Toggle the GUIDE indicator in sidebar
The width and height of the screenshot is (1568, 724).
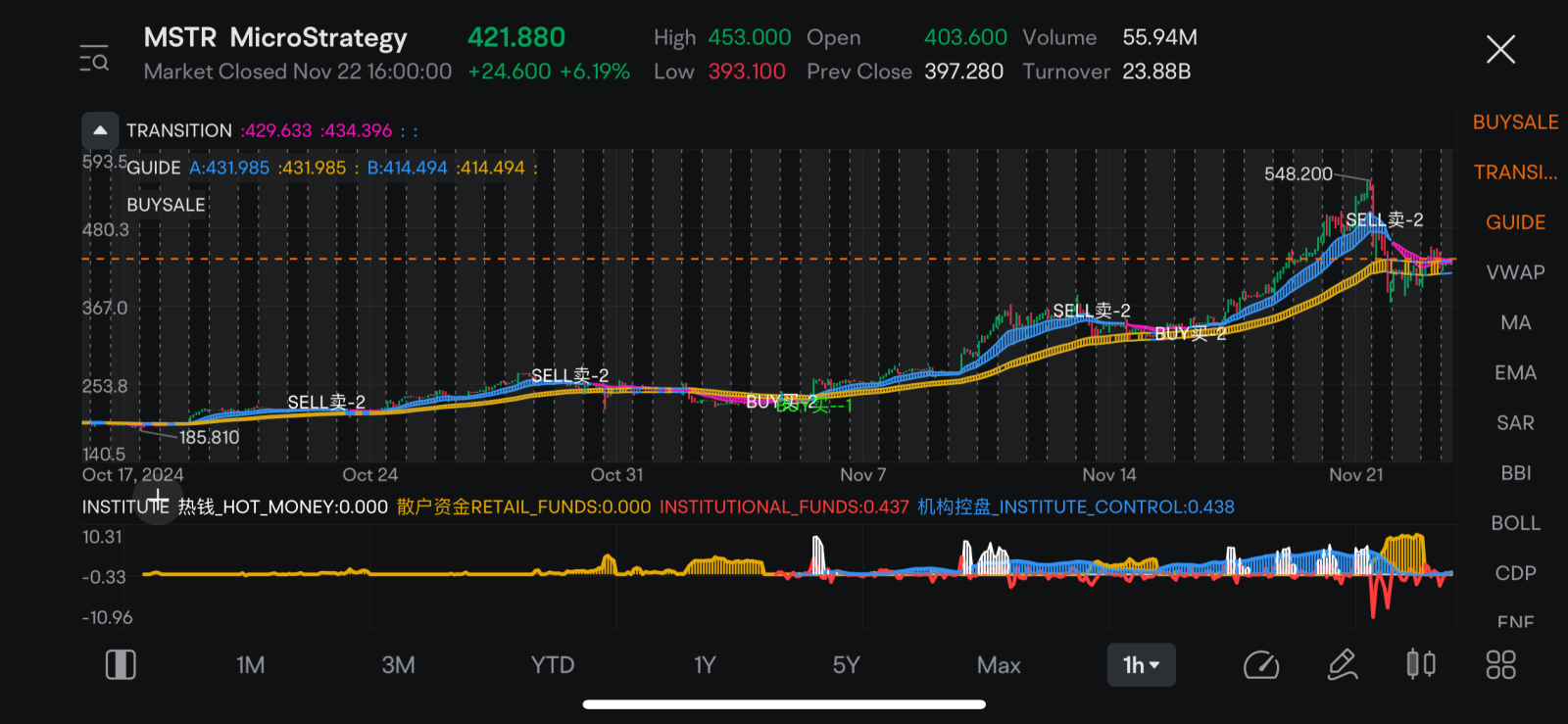point(1515,222)
